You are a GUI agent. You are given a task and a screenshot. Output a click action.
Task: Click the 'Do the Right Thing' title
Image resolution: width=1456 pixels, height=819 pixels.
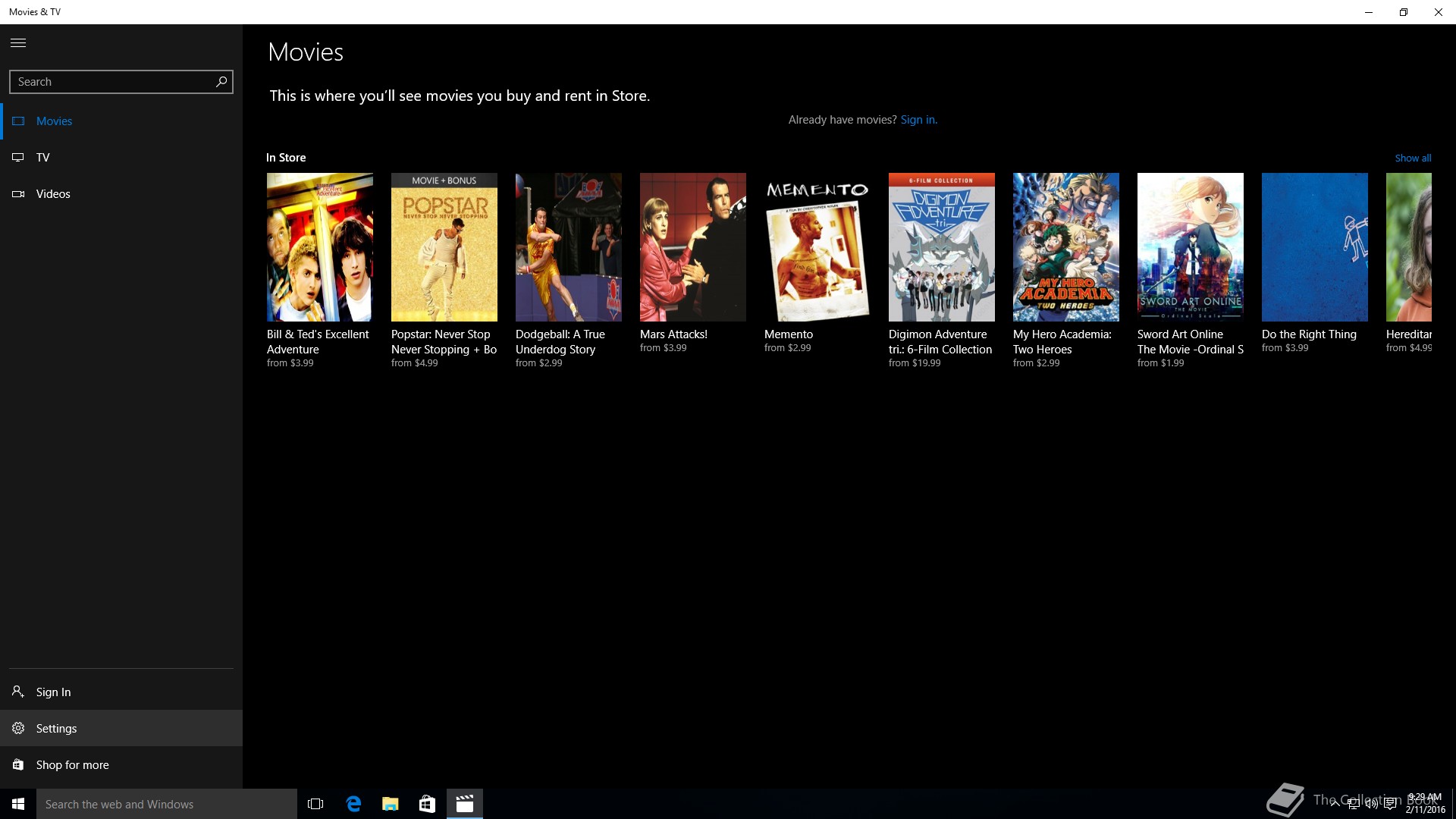click(1309, 334)
